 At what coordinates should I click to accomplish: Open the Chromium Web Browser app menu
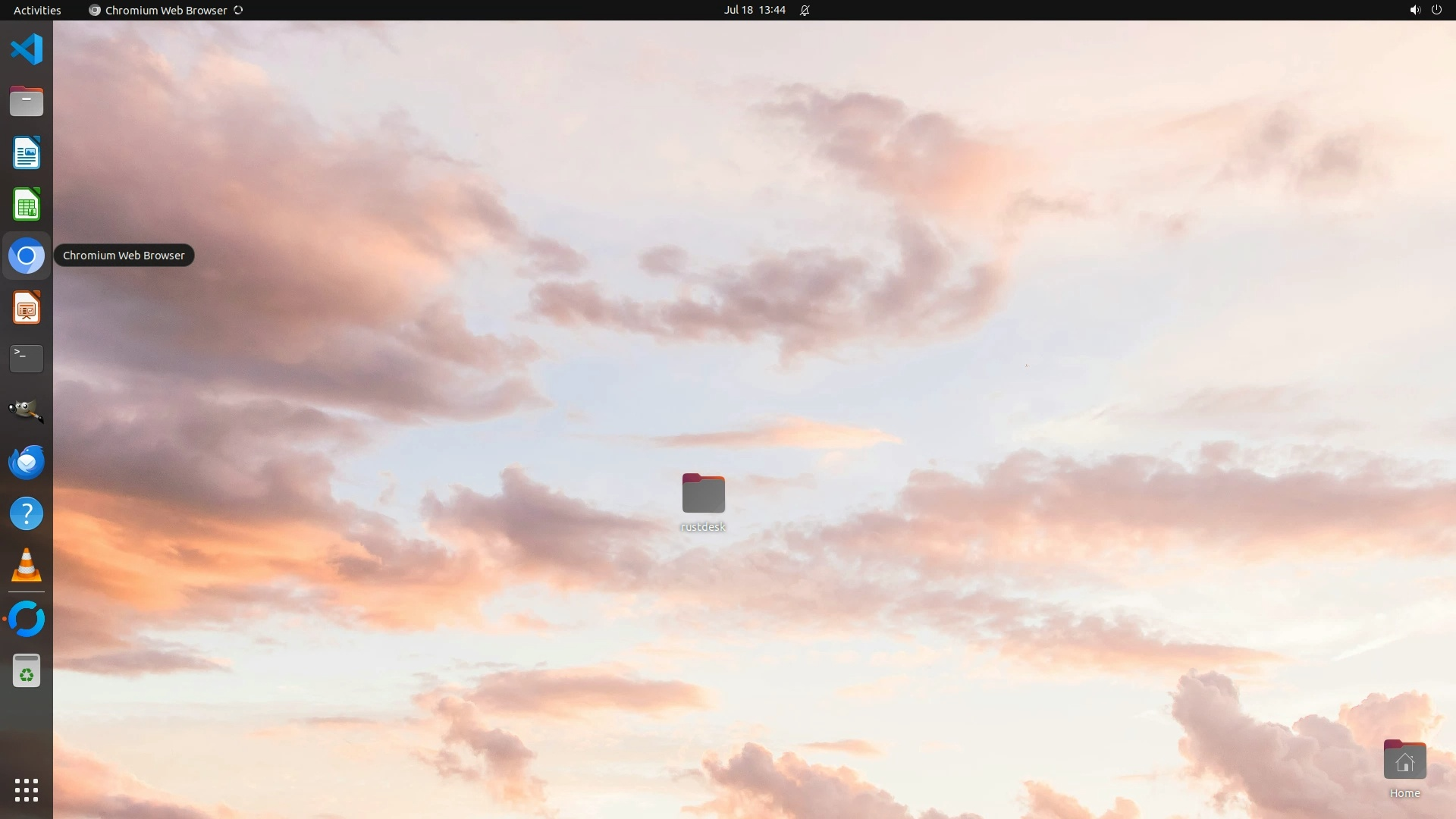coord(165,10)
